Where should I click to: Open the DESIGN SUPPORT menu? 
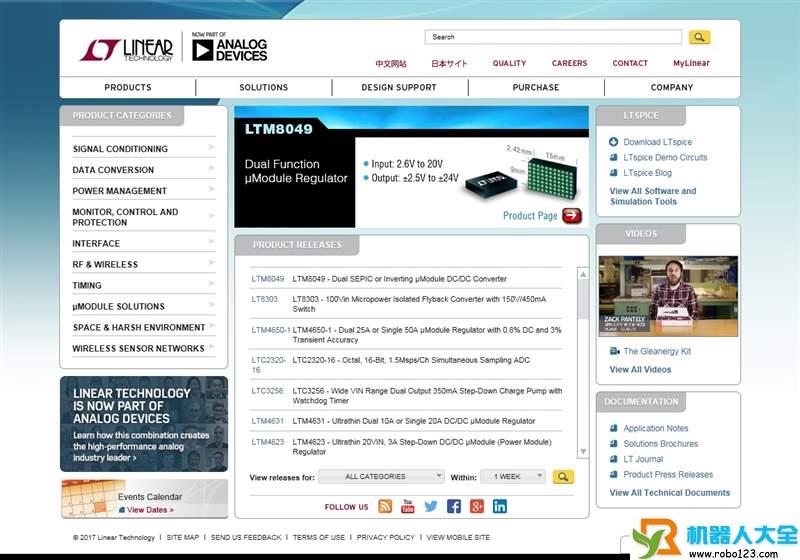pyautogui.click(x=399, y=87)
